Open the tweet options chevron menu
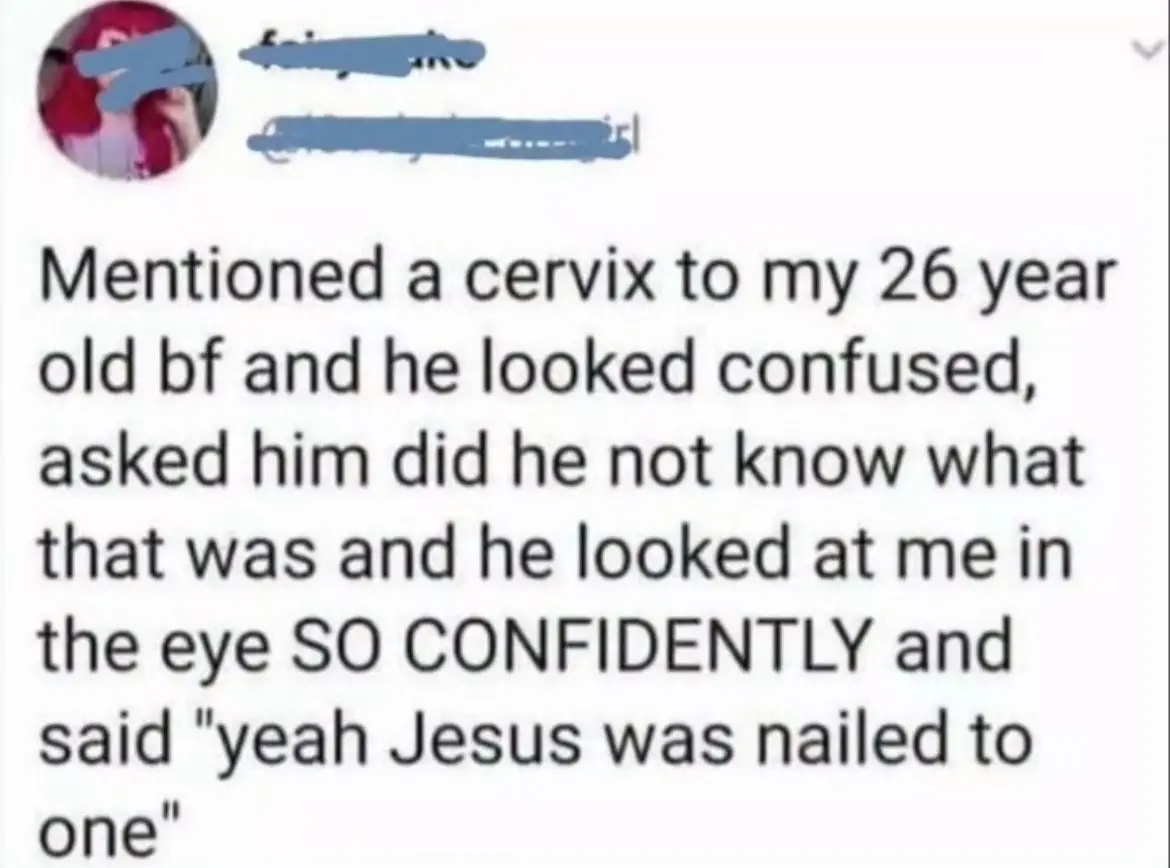1170x868 pixels. pyautogui.click(x=1151, y=51)
